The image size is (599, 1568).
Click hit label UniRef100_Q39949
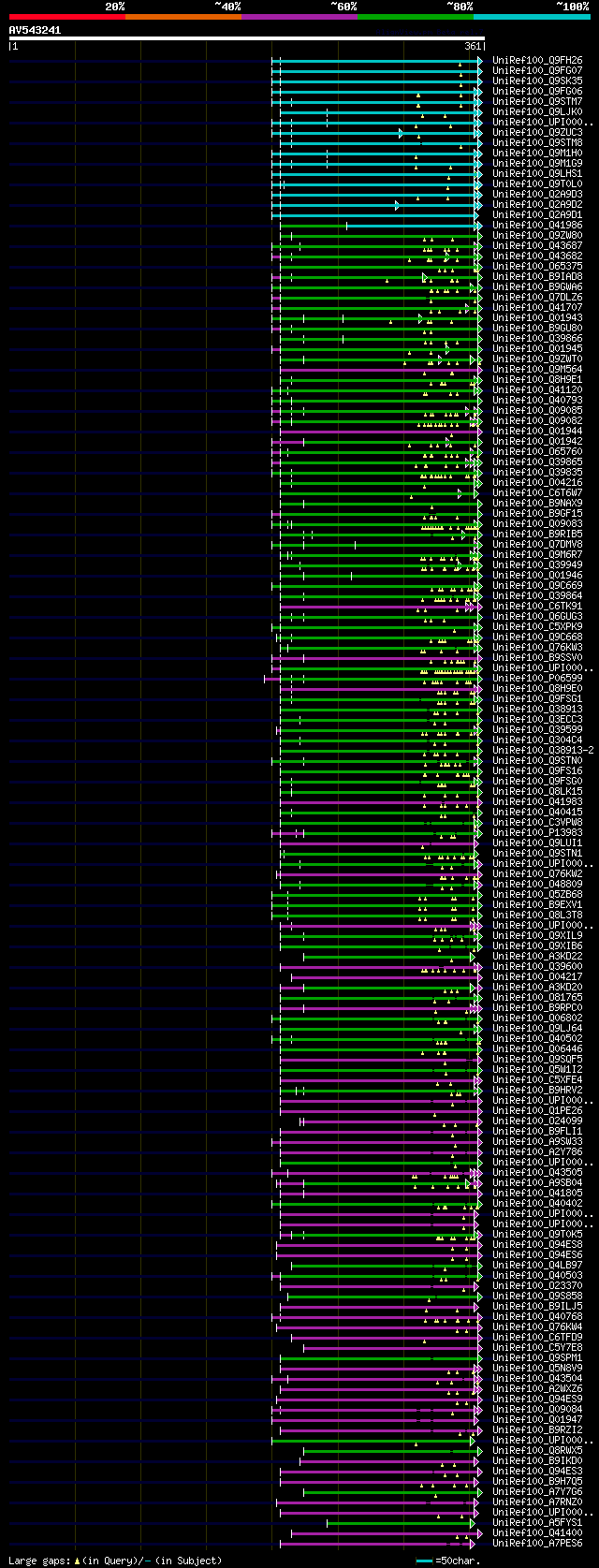click(537, 564)
